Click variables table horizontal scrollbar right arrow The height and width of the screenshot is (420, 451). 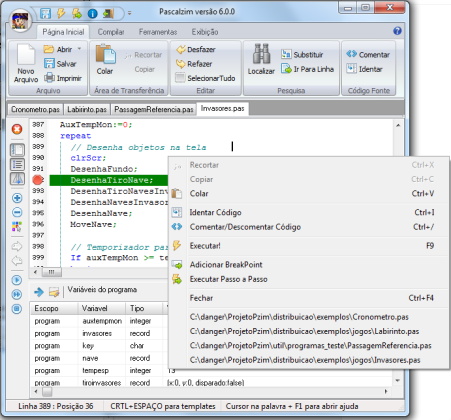point(386,391)
